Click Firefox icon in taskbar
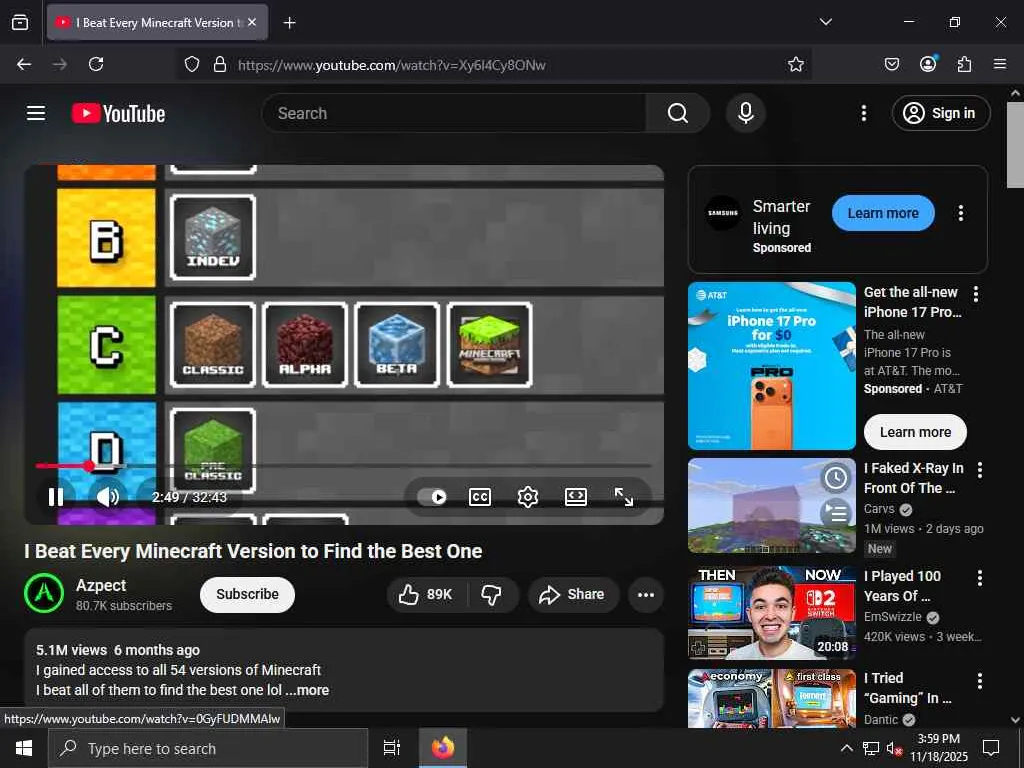The height and width of the screenshot is (768, 1024). point(443,748)
